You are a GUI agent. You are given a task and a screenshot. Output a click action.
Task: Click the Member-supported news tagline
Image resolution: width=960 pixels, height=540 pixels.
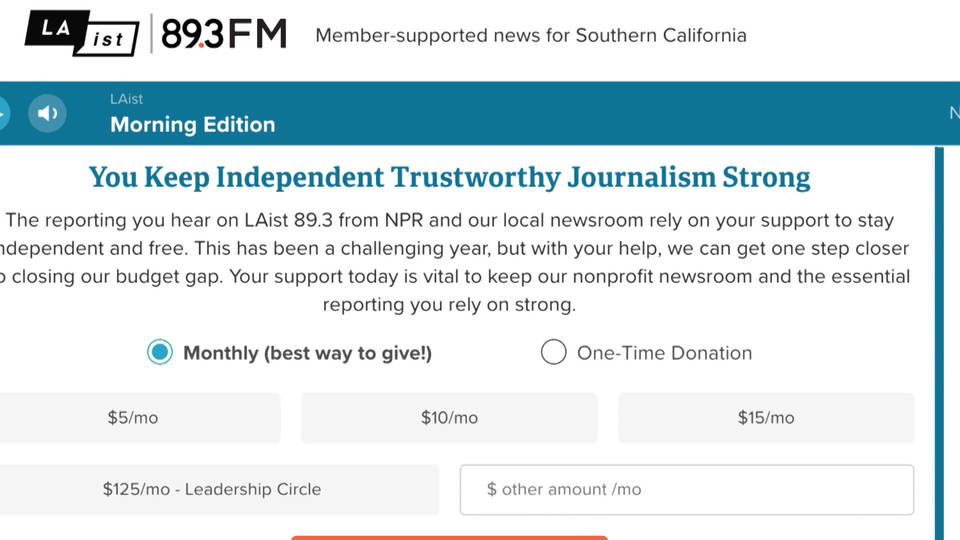(531, 36)
